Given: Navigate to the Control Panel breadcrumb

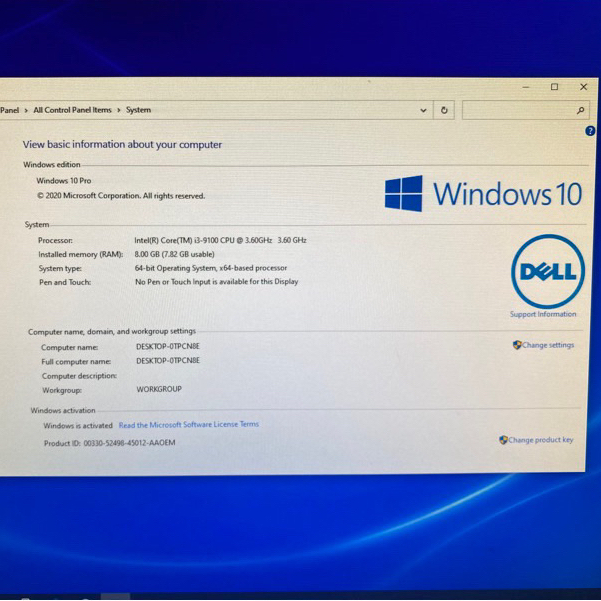Looking at the screenshot, I should [9, 110].
